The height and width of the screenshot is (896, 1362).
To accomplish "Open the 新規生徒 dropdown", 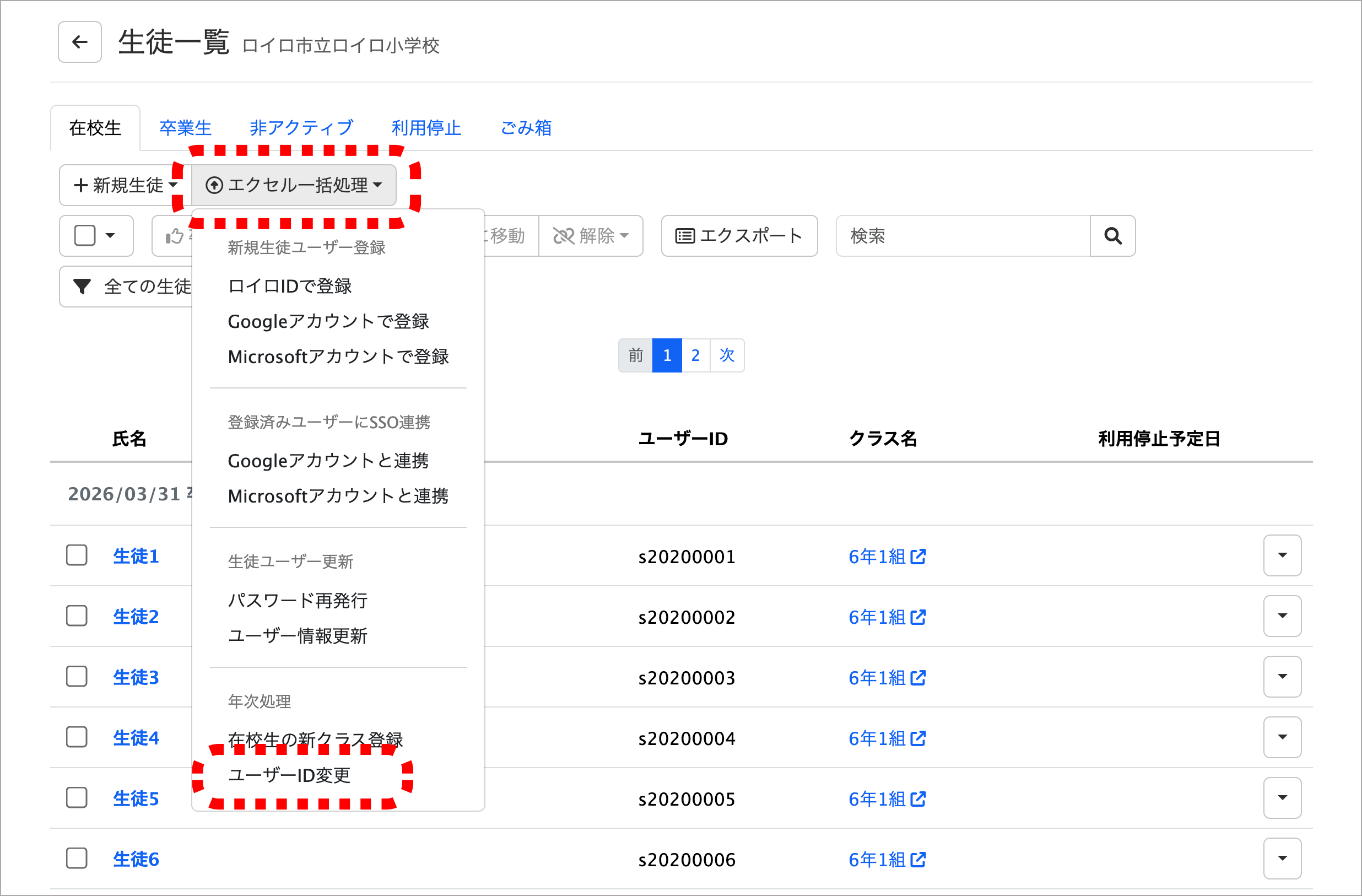I will [125, 185].
